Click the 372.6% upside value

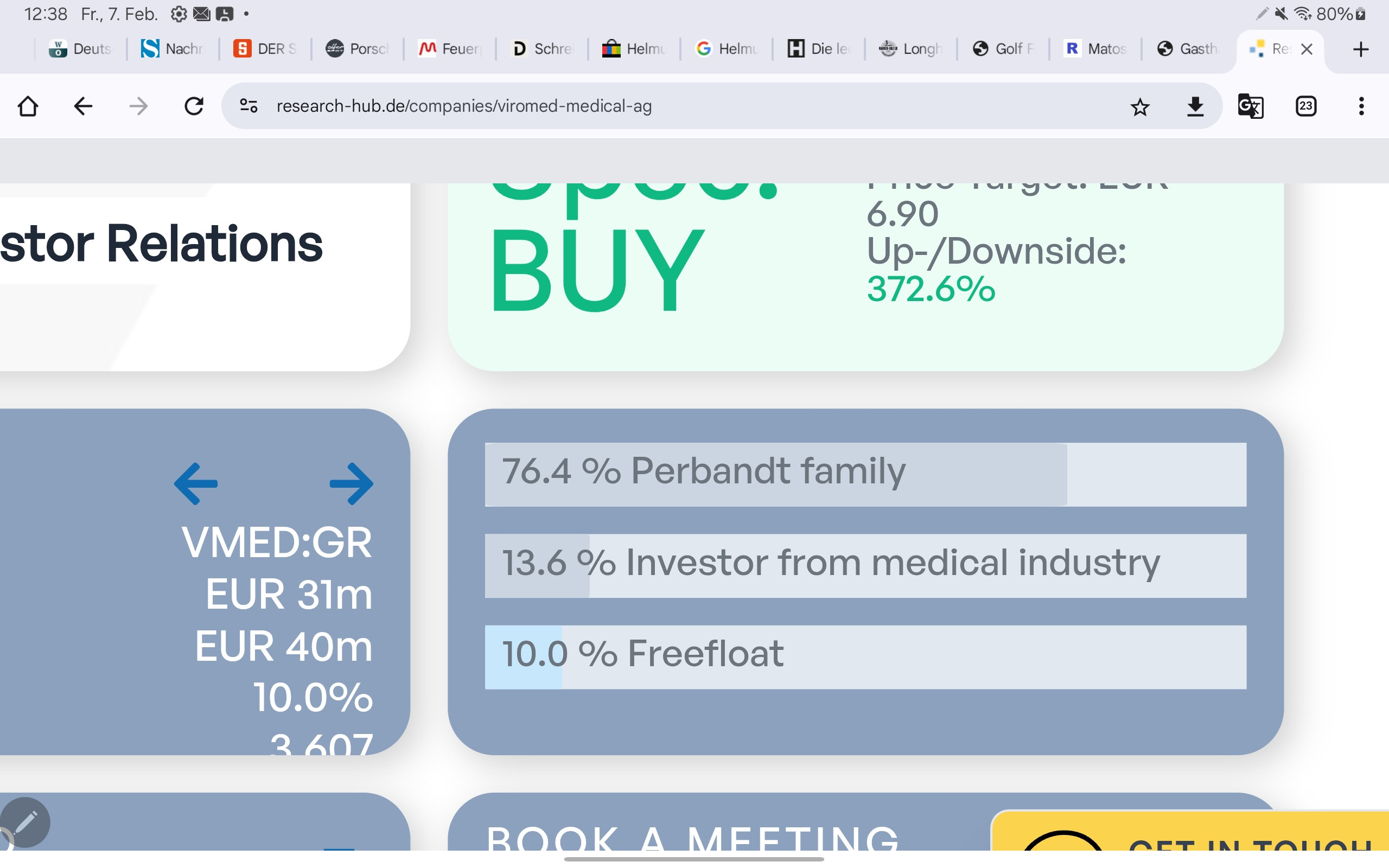click(931, 289)
